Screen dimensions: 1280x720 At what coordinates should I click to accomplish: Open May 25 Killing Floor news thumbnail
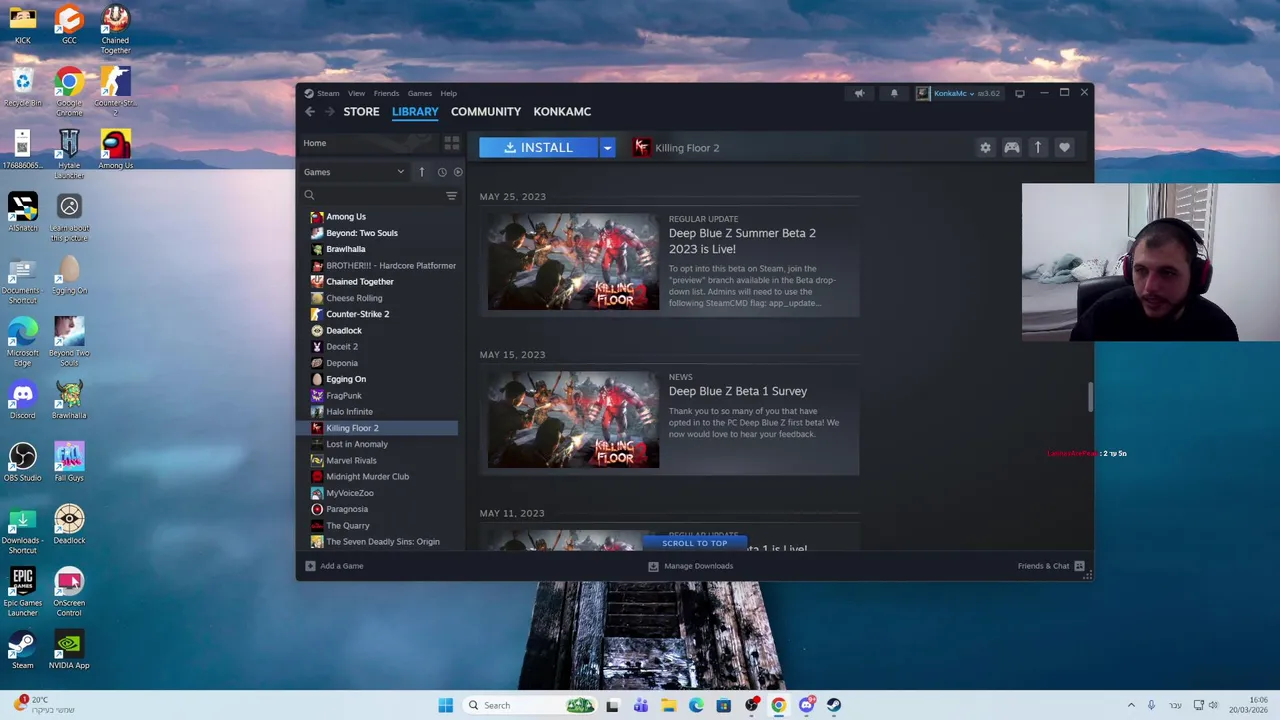573,262
